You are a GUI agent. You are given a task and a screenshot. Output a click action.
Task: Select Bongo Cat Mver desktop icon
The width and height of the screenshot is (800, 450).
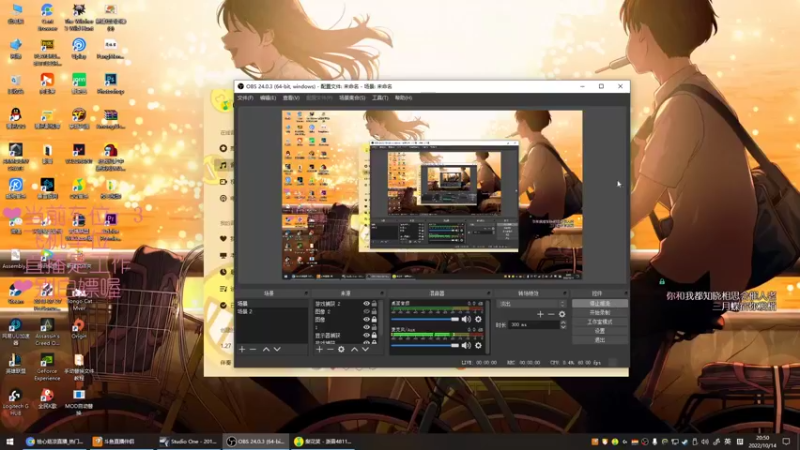79,299
